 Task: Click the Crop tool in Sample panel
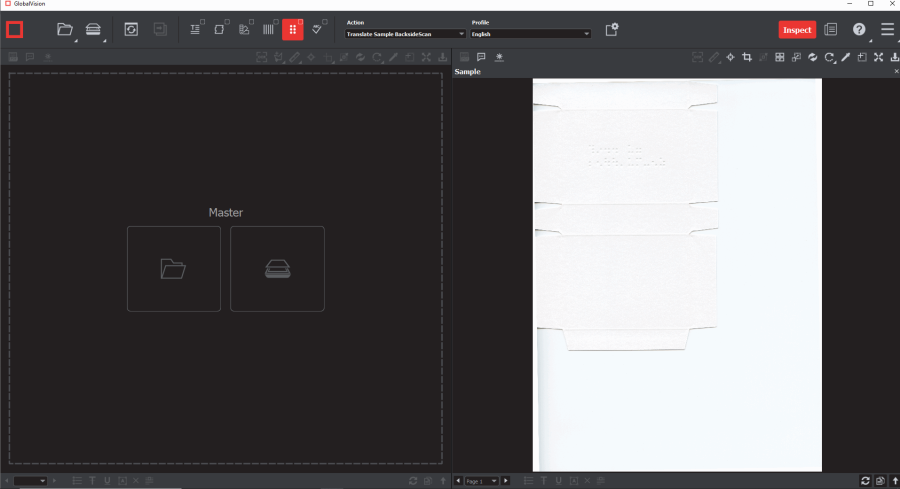coord(747,57)
